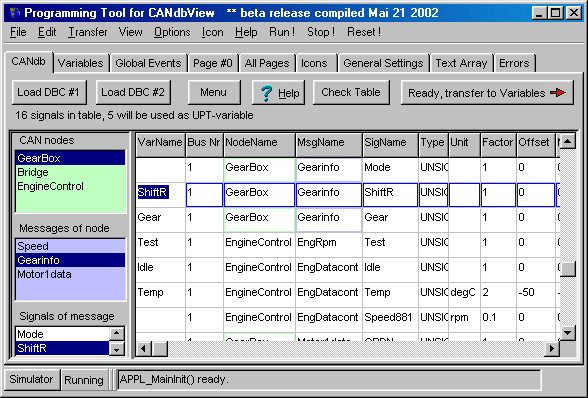Click the SigName column header
Viewport: 588px width, 398px height.
tap(390, 145)
